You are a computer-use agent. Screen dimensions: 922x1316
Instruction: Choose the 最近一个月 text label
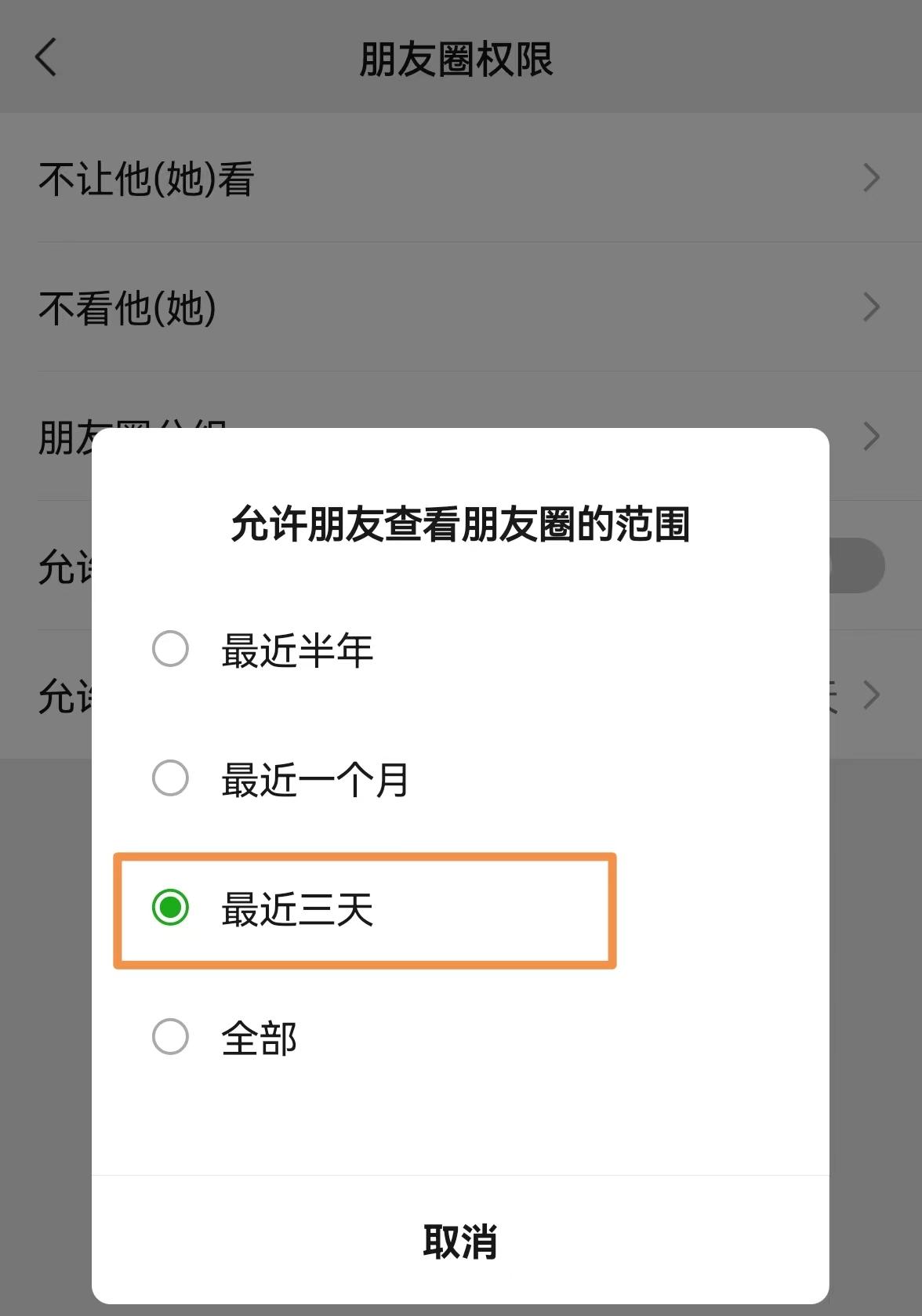(315, 780)
